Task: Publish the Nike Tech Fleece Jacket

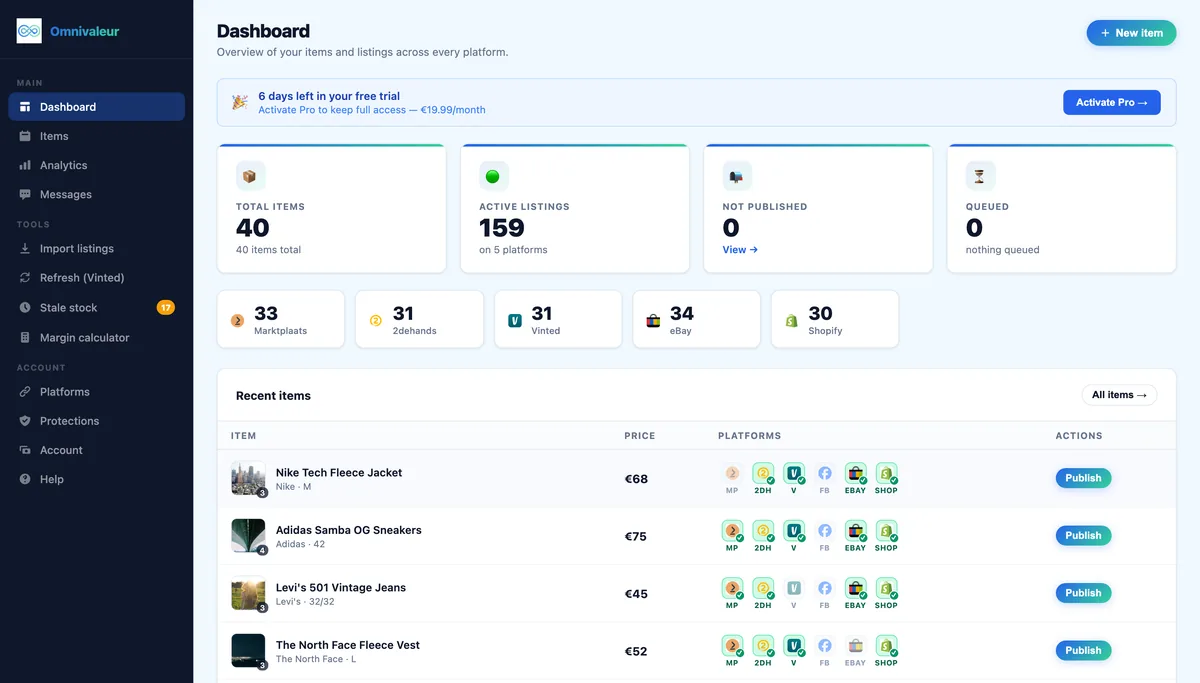Action: 1083,478
